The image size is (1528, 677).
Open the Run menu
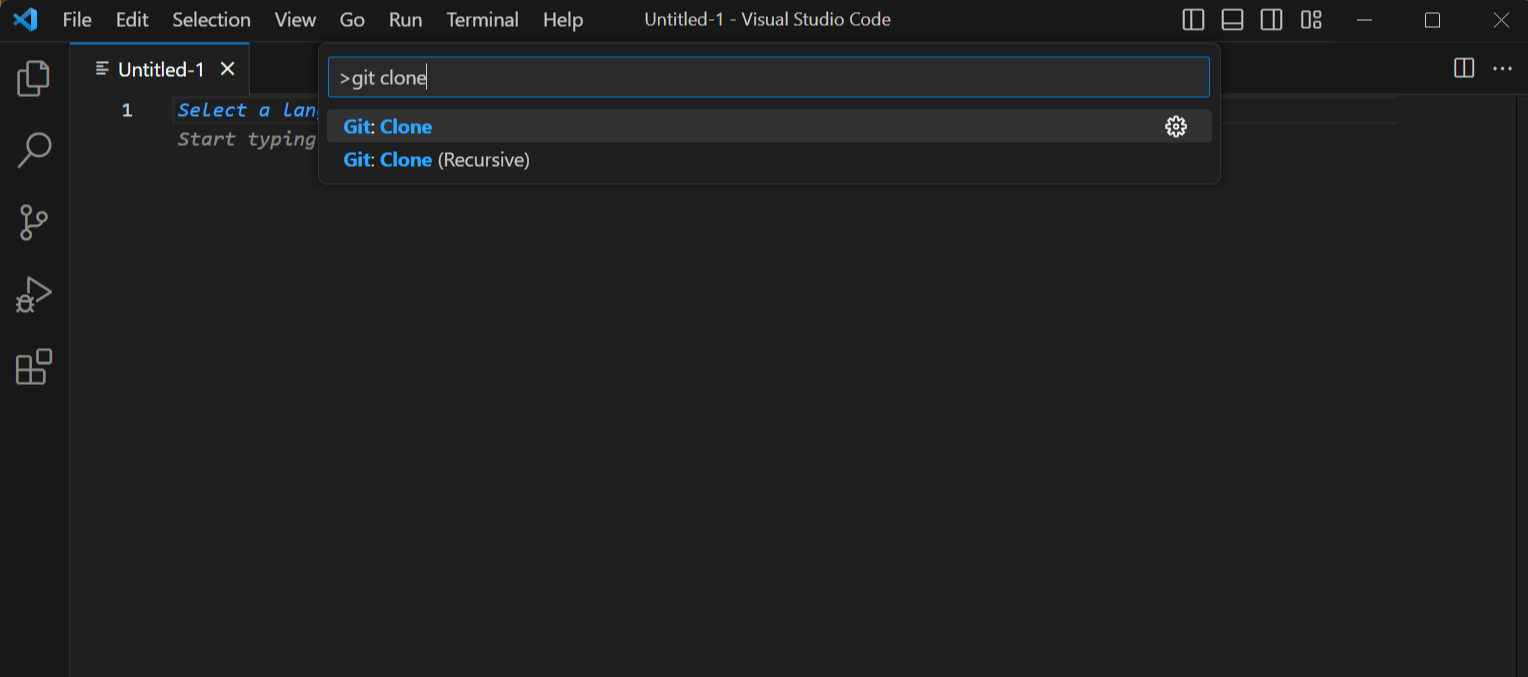(405, 20)
